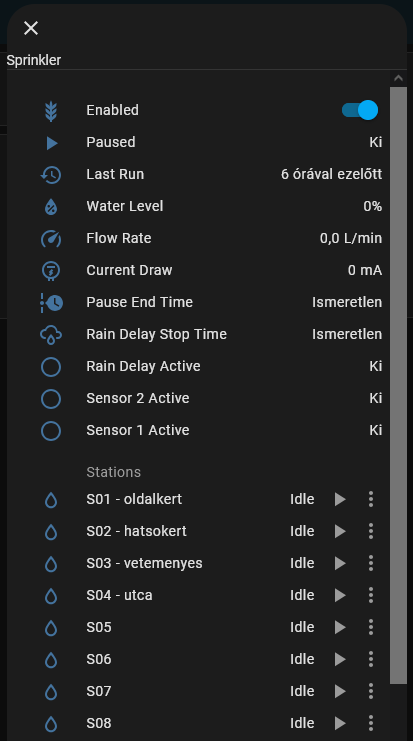
Task: Click the water drop icon for S01 - oldalkert
Action: pos(51,500)
